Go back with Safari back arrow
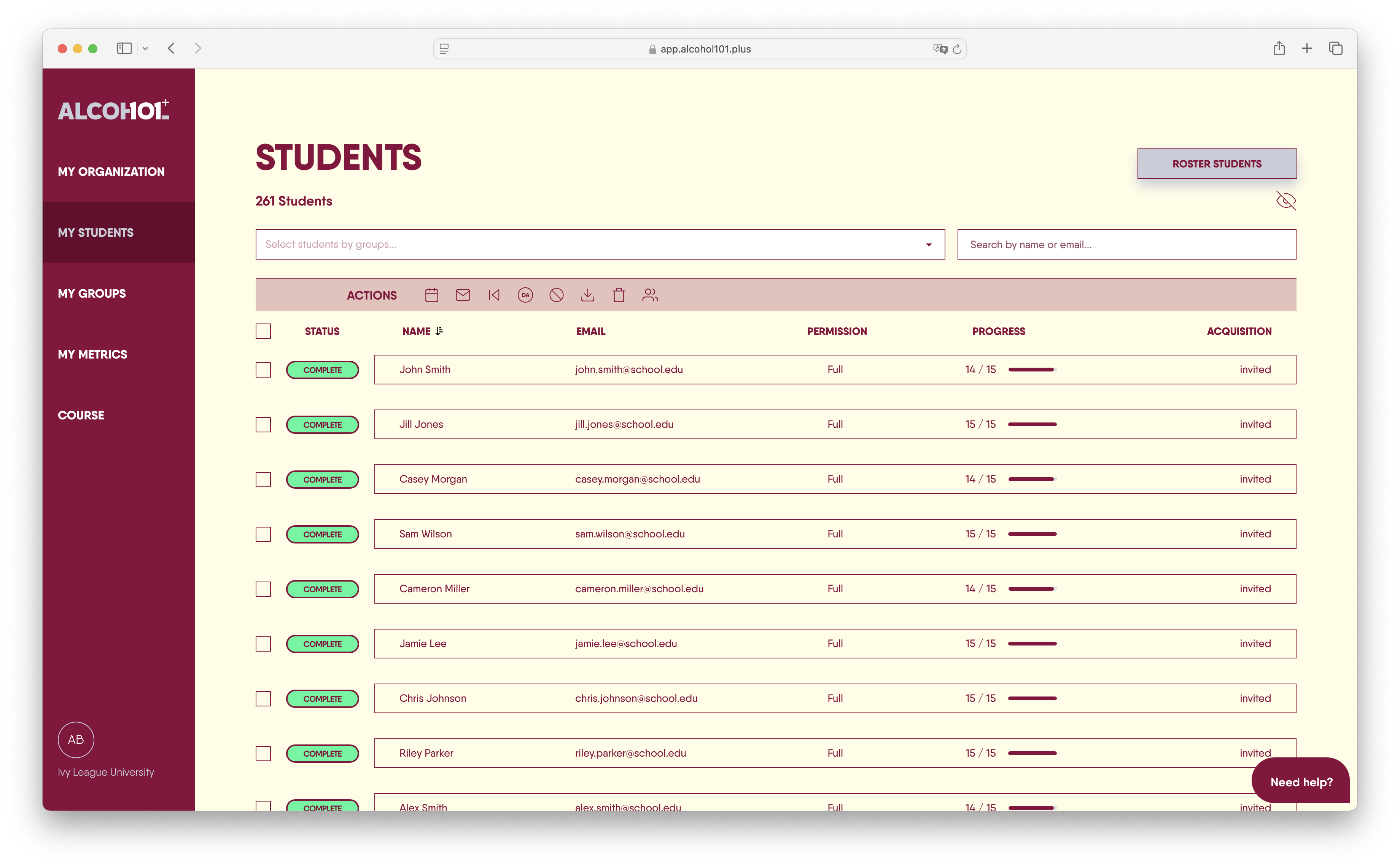1400x867 pixels. (171, 48)
